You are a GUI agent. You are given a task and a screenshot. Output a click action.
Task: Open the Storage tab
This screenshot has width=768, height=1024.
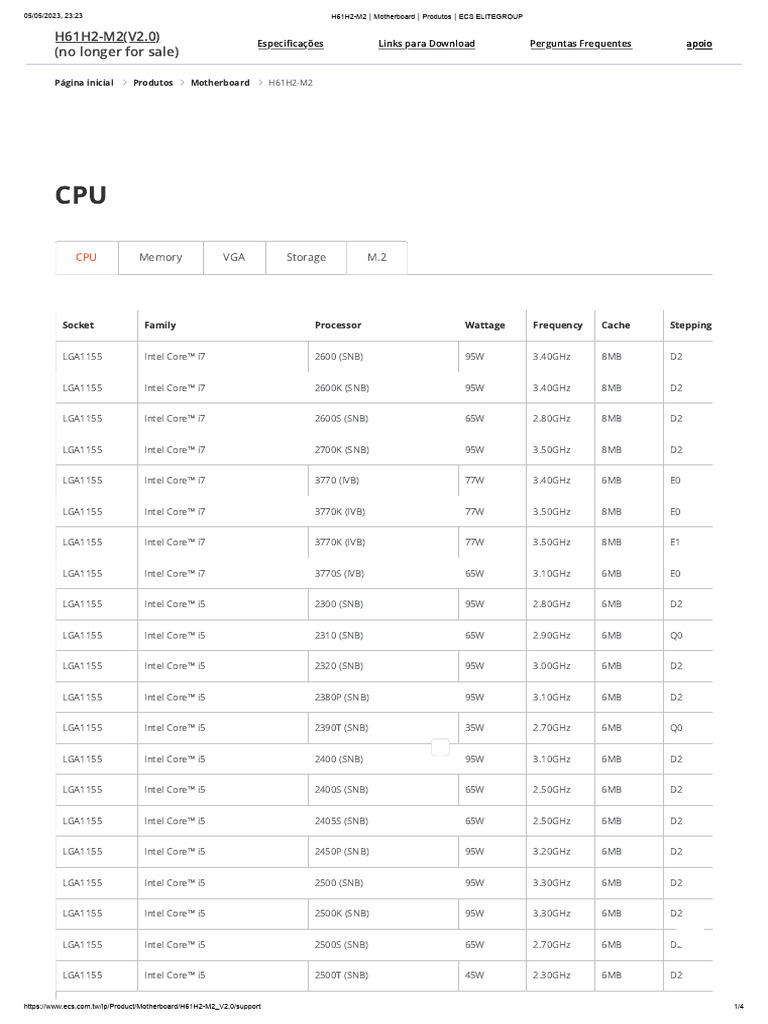tap(306, 257)
